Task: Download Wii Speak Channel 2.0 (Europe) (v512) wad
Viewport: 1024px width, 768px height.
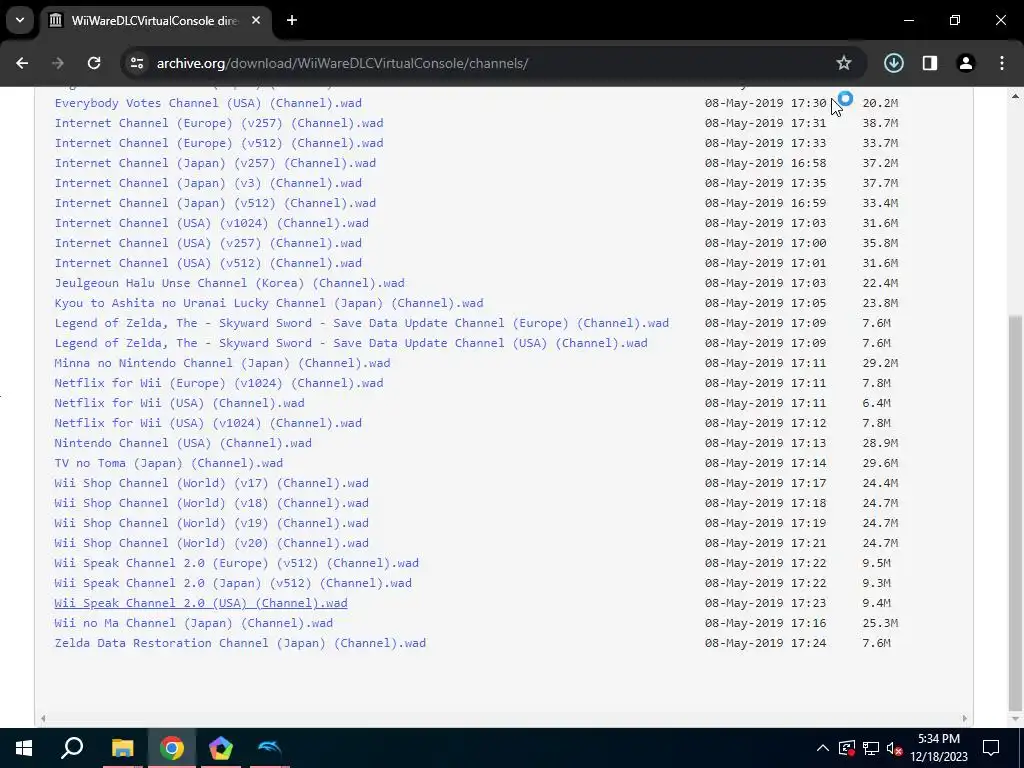Action: click(x=236, y=563)
